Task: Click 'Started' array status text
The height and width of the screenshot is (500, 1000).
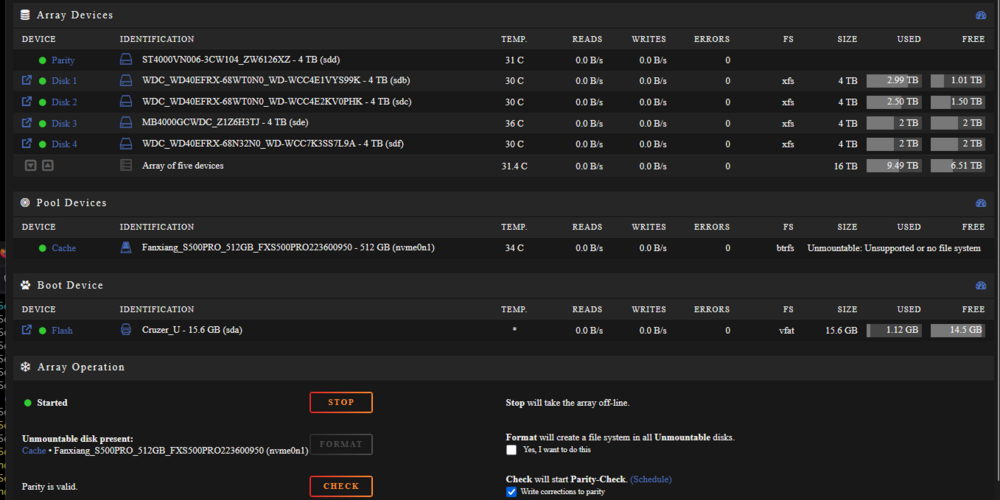Action: click(52, 403)
